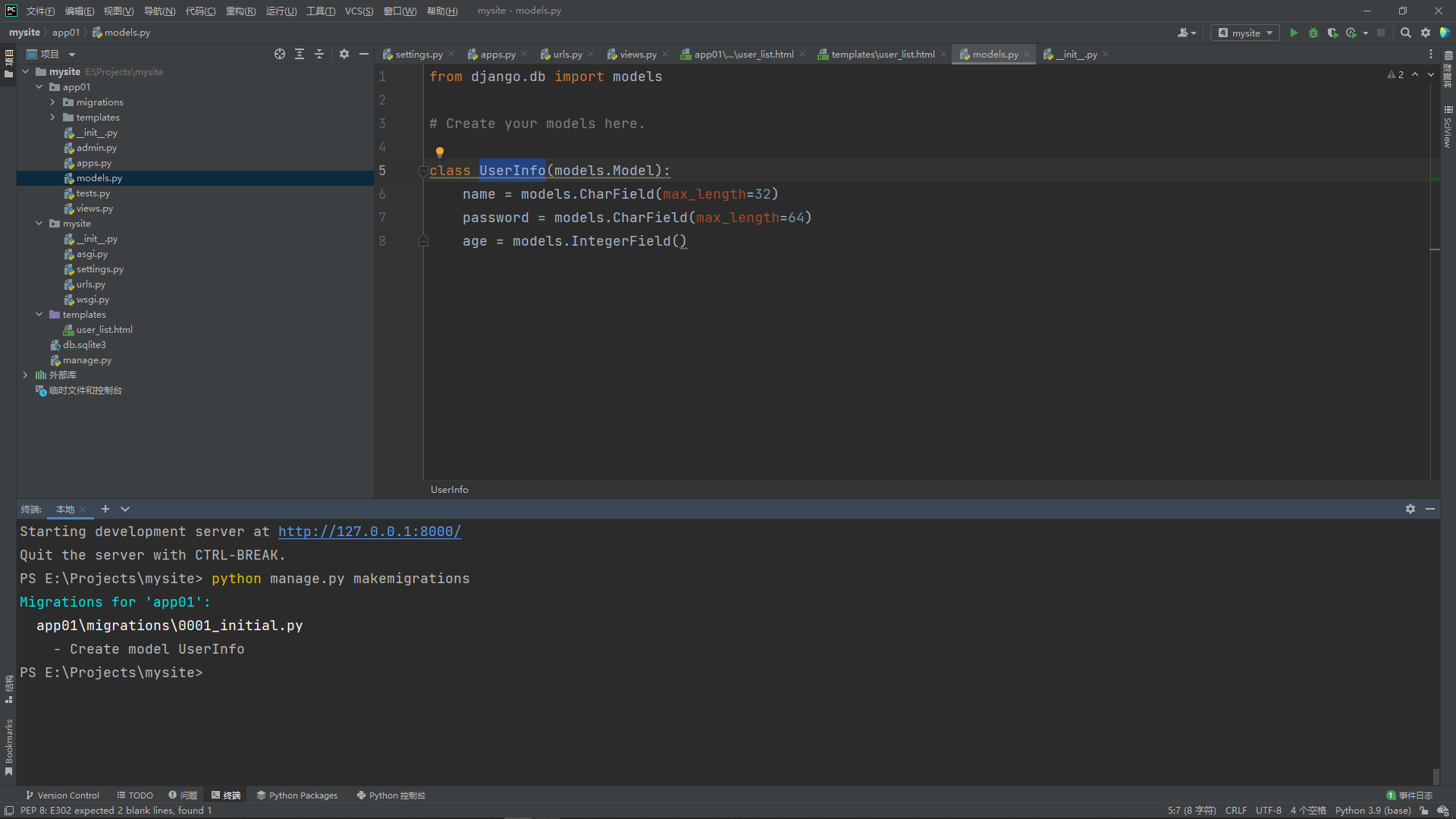Switch to the settings.py tab
Image resolution: width=1456 pixels, height=819 pixels.
click(x=419, y=54)
